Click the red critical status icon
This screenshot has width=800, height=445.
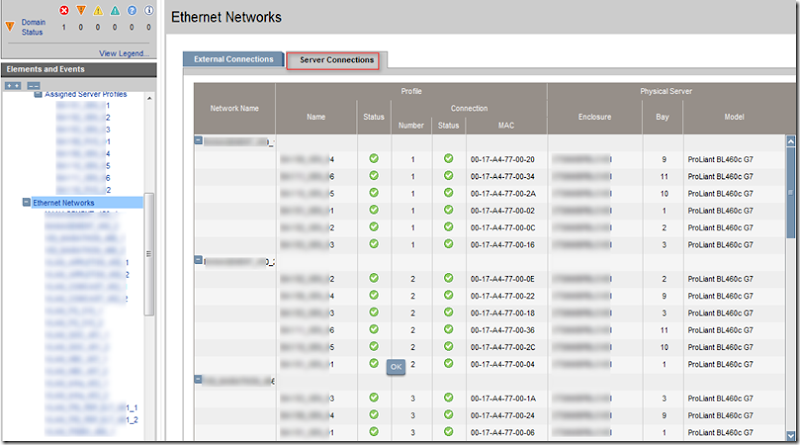tap(65, 11)
